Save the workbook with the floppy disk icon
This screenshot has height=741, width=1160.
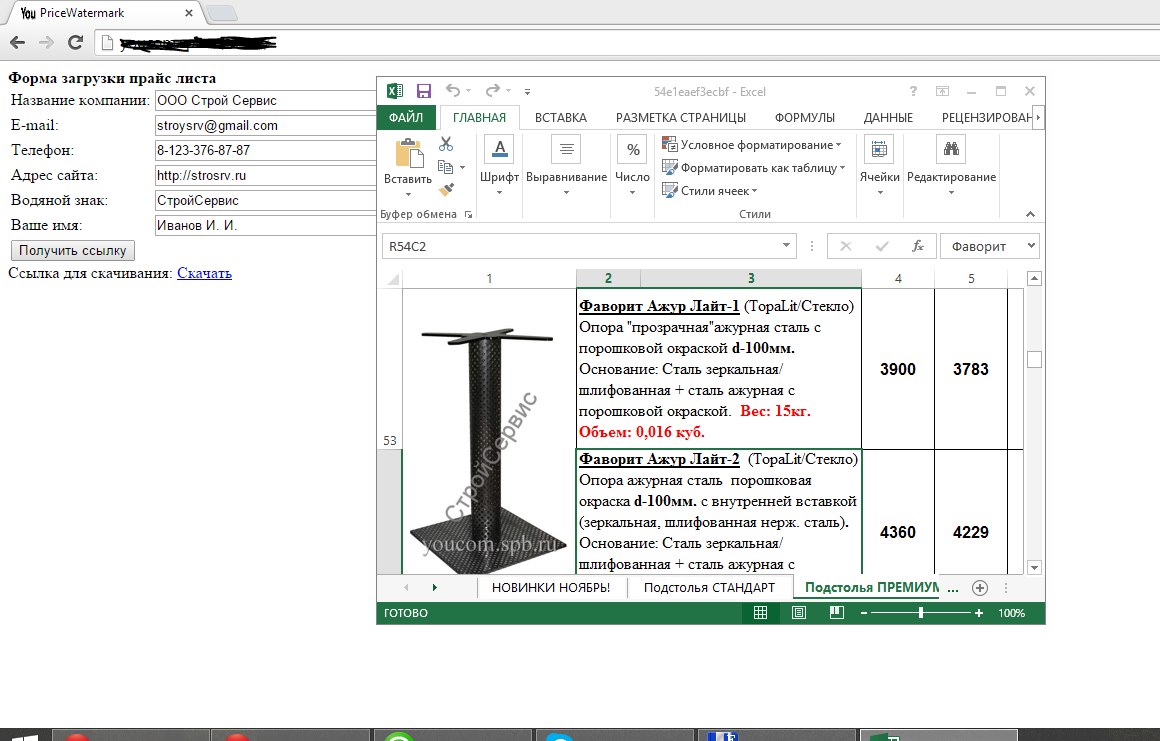coord(424,91)
